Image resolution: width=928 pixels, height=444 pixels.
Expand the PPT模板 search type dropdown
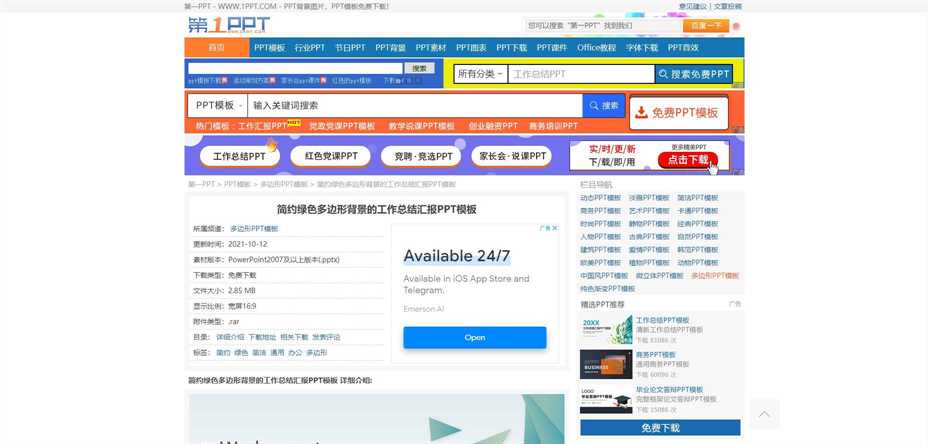(x=218, y=105)
